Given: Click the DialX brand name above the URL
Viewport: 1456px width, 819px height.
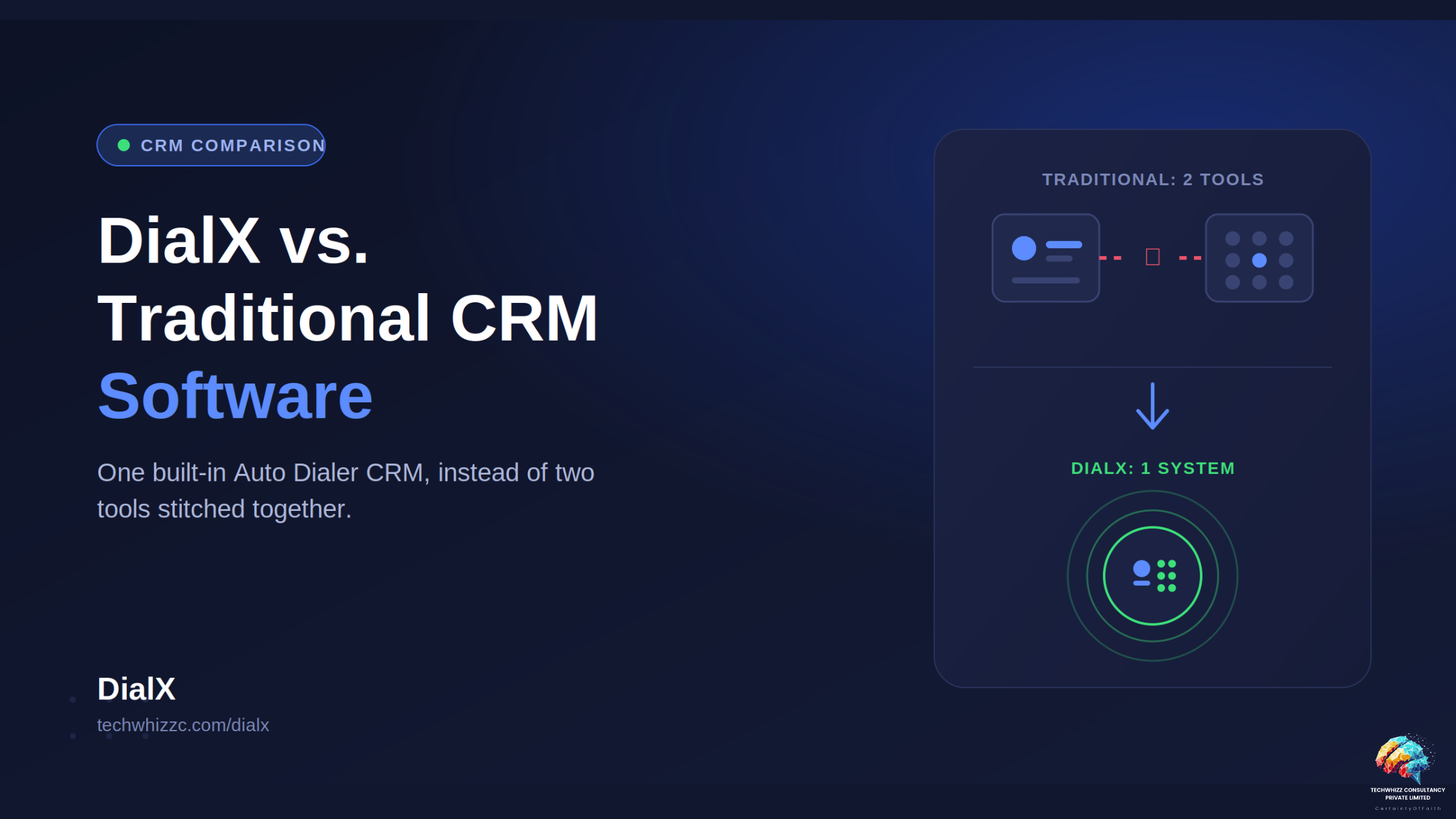Looking at the screenshot, I should [x=136, y=689].
